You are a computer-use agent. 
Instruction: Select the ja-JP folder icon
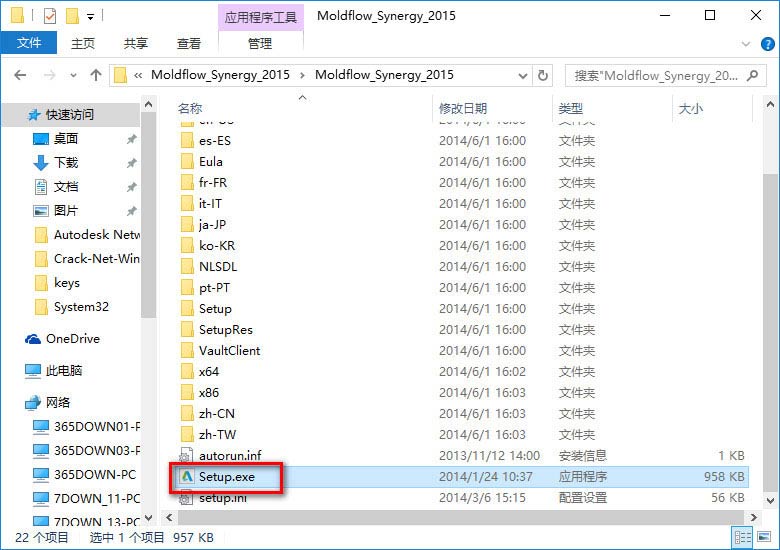point(187,225)
